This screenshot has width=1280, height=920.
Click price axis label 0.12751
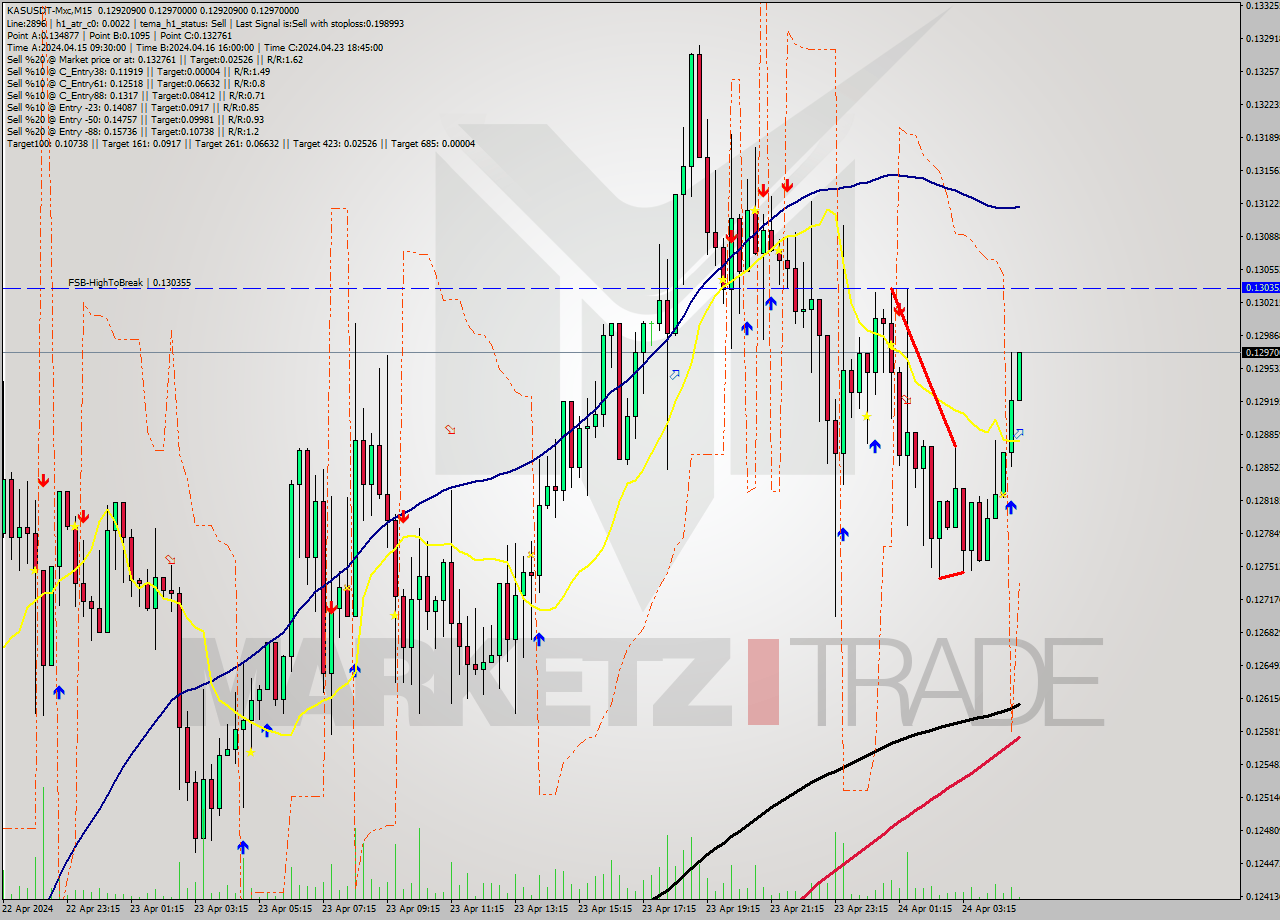click(x=1261, y=566)
